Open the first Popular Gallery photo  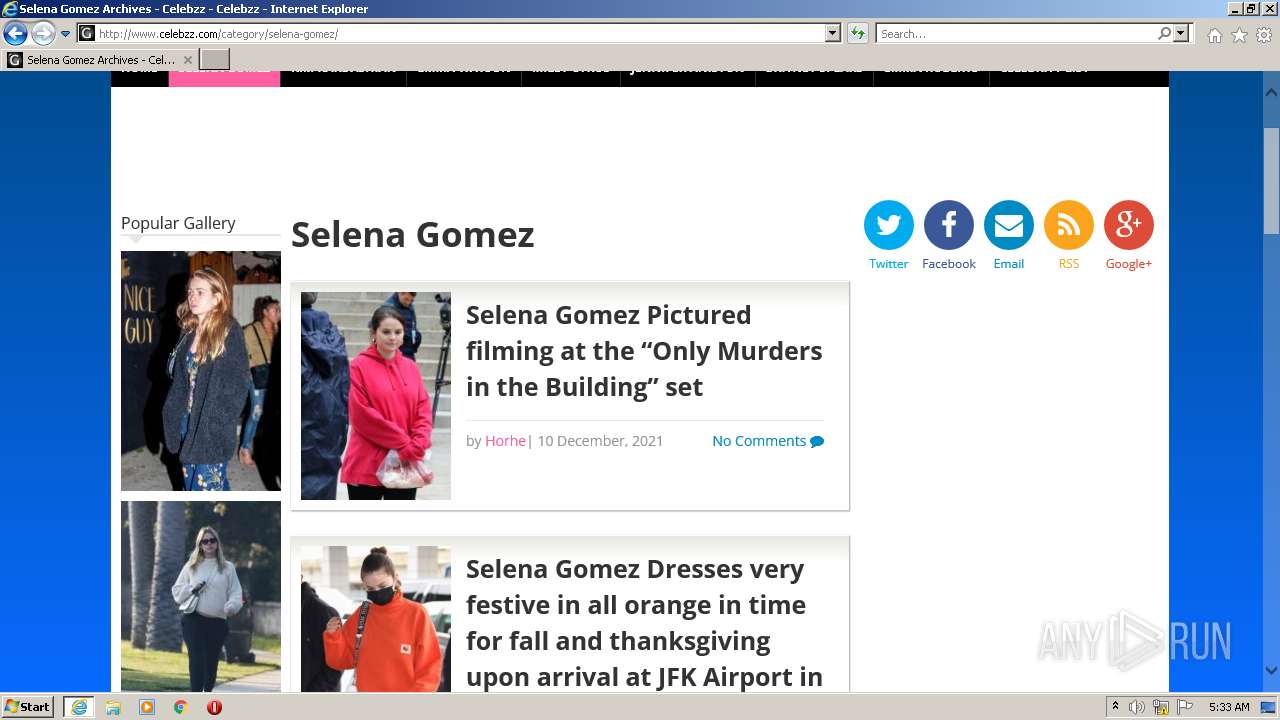pos(201,371)
